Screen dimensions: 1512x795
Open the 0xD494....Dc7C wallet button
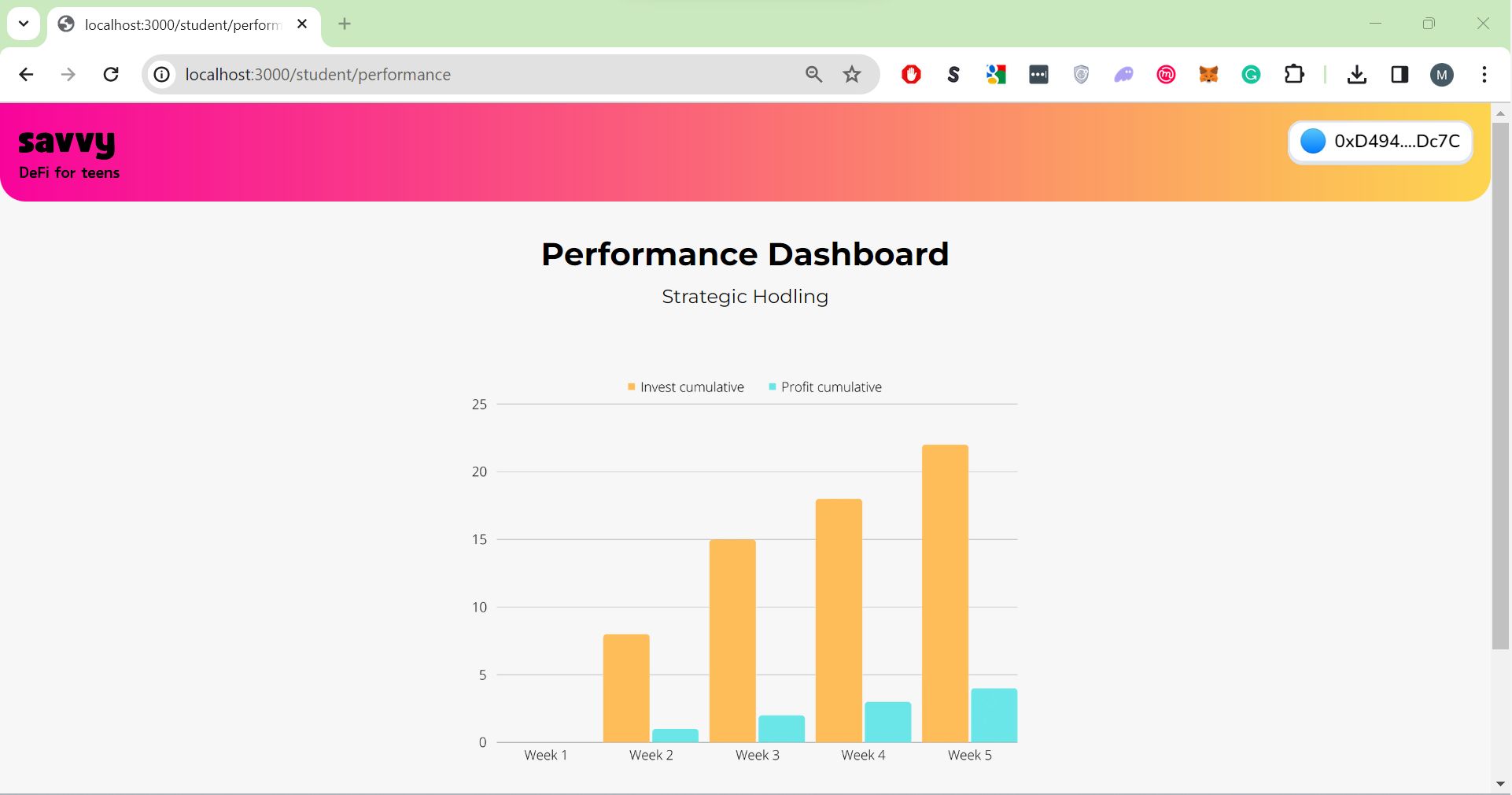[x=1380, y=142]
